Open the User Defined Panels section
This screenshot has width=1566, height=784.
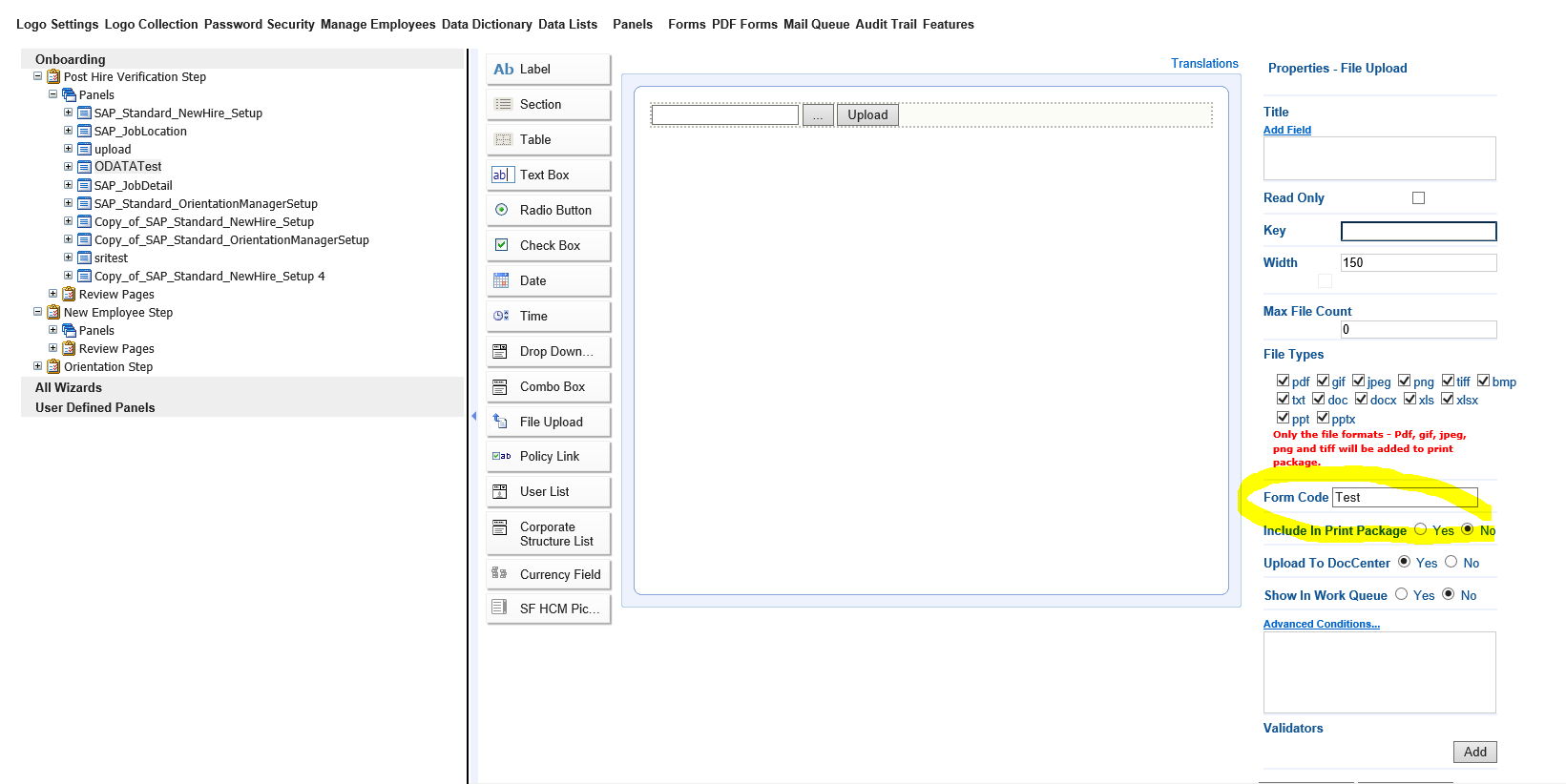[x=95, y=407]
